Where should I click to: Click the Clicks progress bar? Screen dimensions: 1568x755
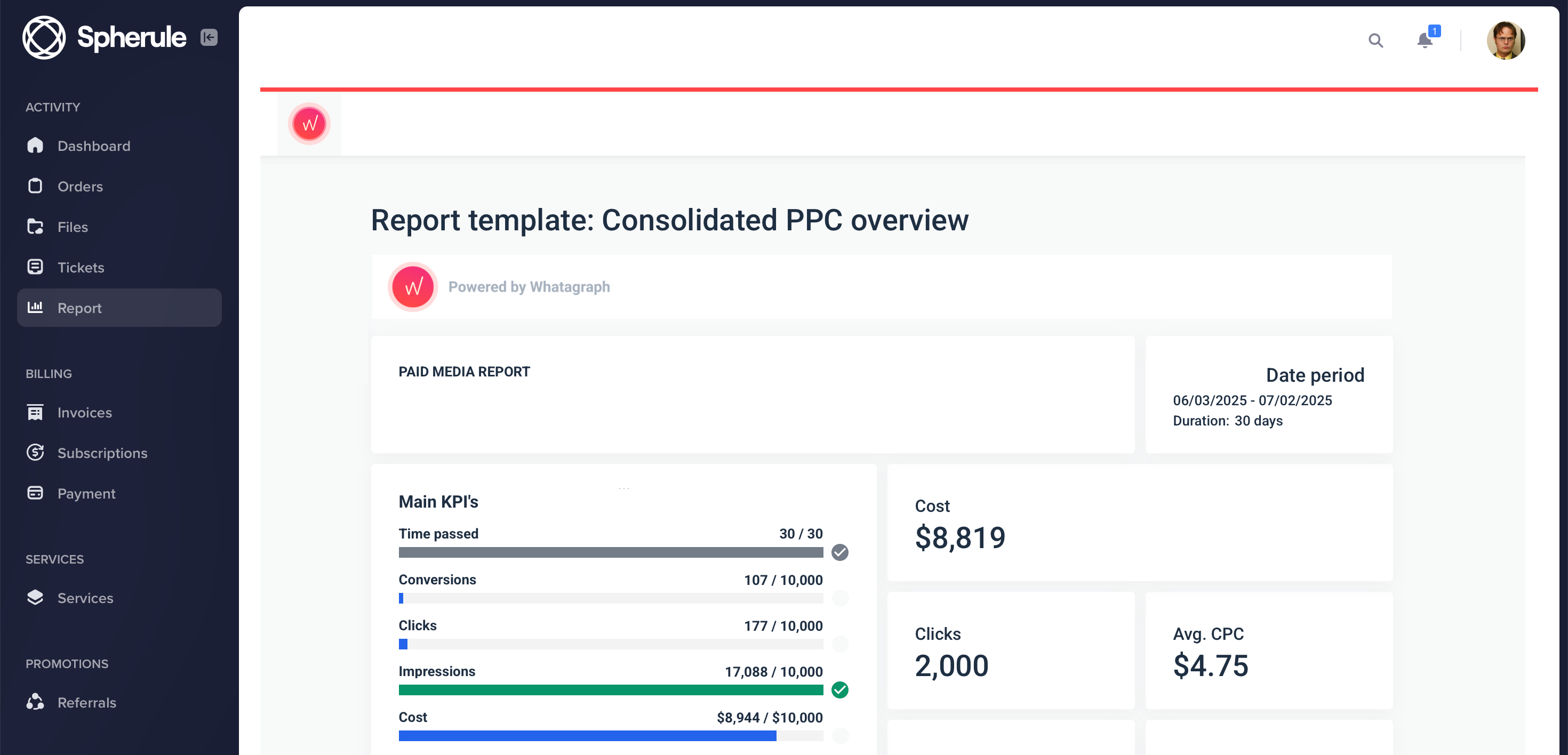click(x=611, y=644)
